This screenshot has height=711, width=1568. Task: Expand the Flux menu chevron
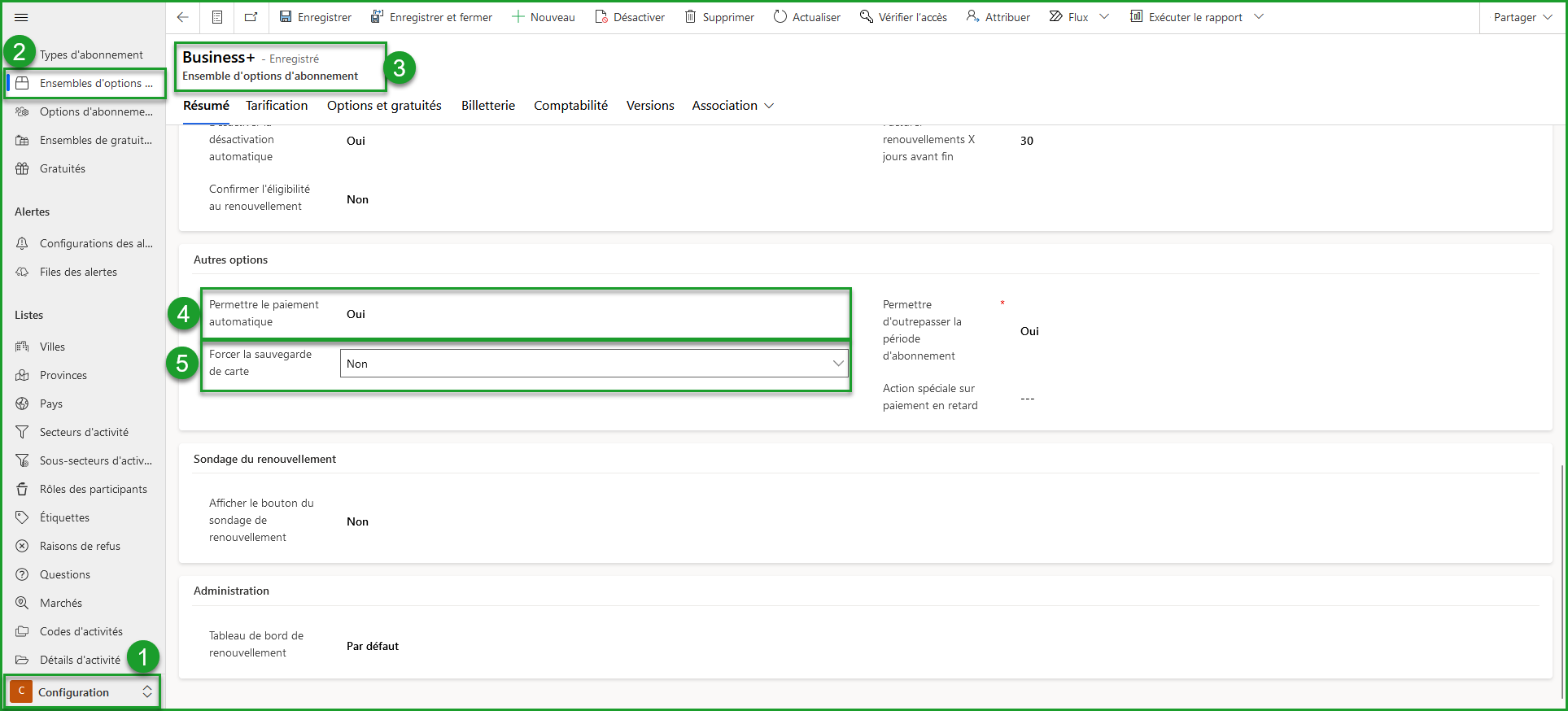[1104, 17]
